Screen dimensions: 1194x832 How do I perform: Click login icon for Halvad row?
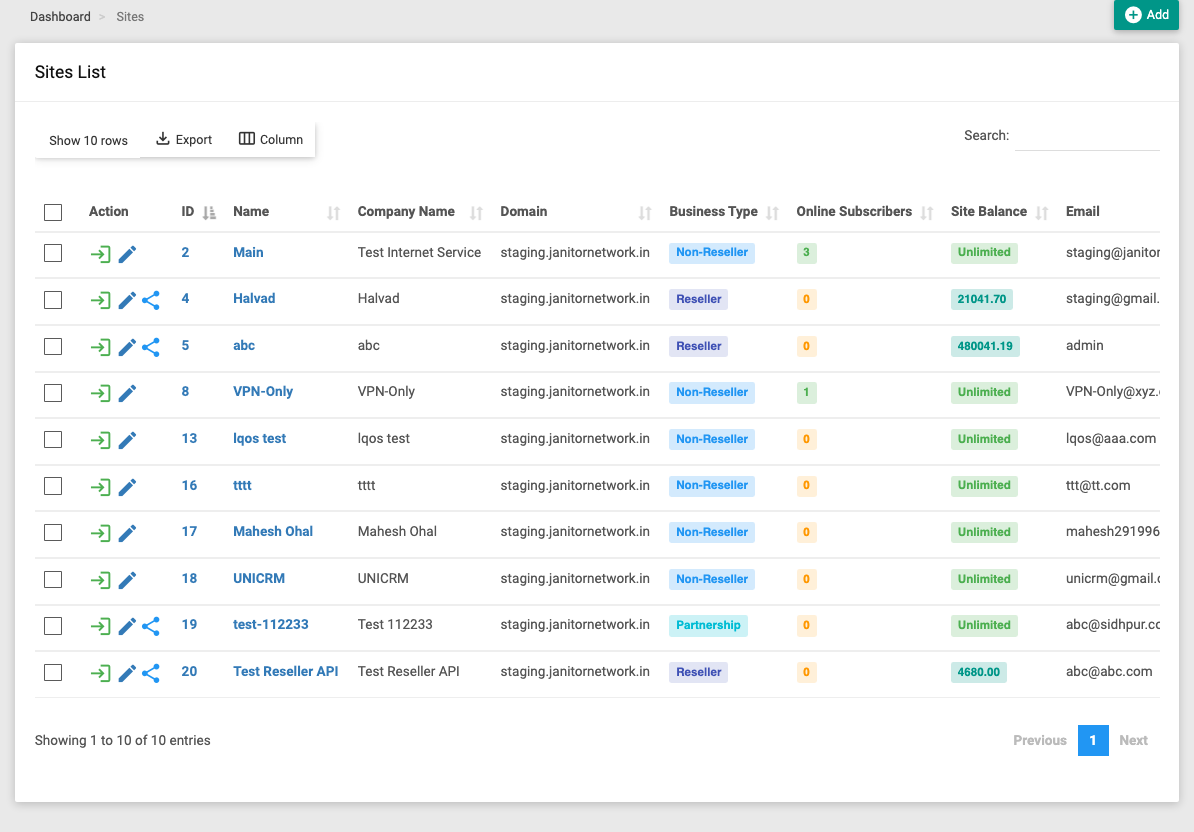101,300
